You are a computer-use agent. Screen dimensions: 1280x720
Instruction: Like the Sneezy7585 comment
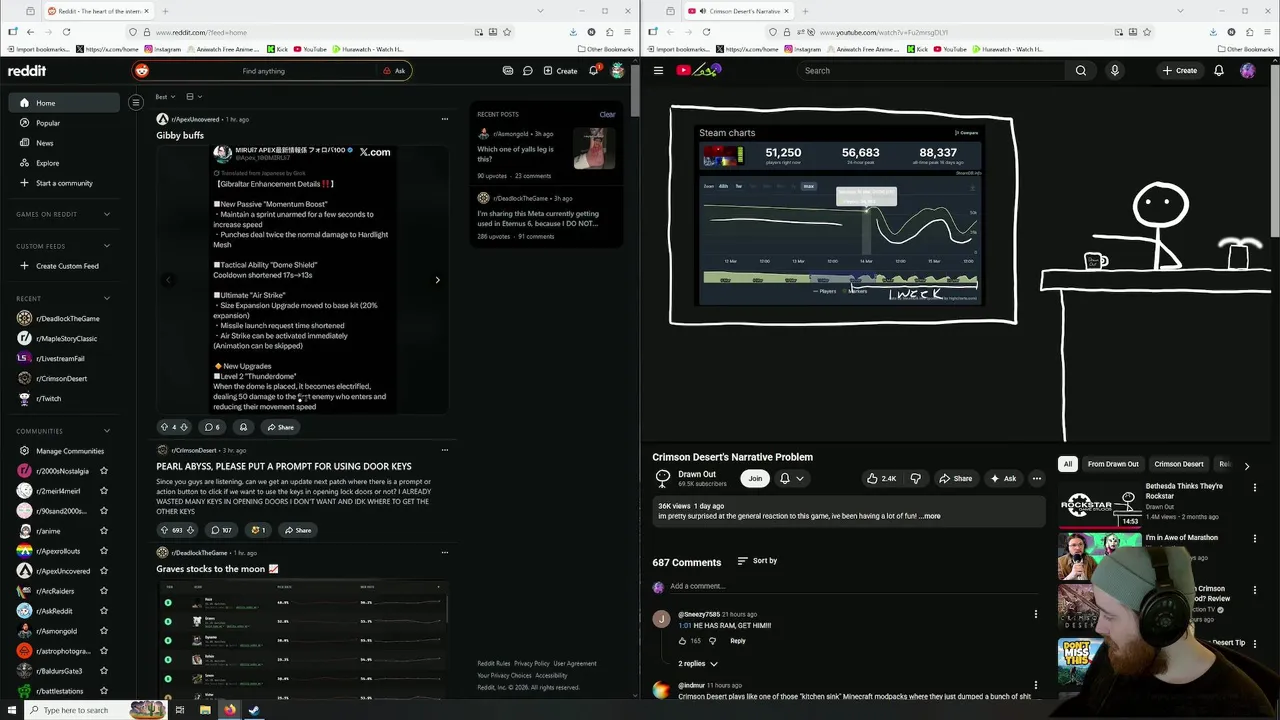683,640
